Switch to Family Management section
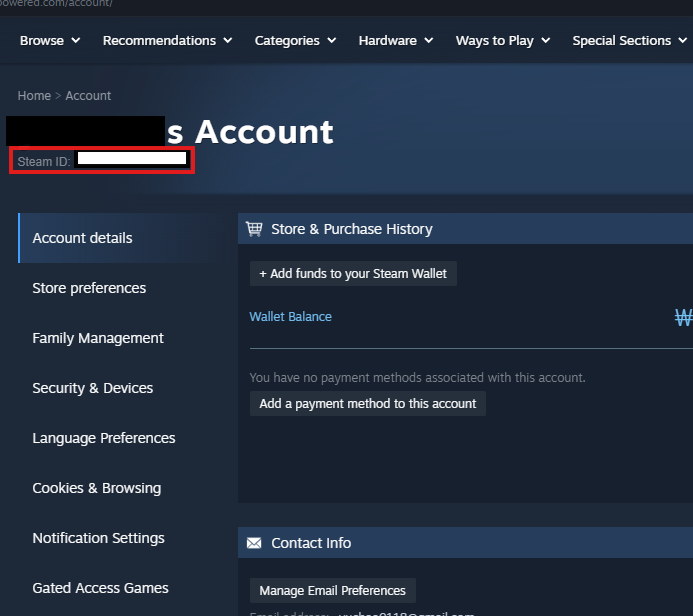This screenshot has width=693, height=616. 98,338
